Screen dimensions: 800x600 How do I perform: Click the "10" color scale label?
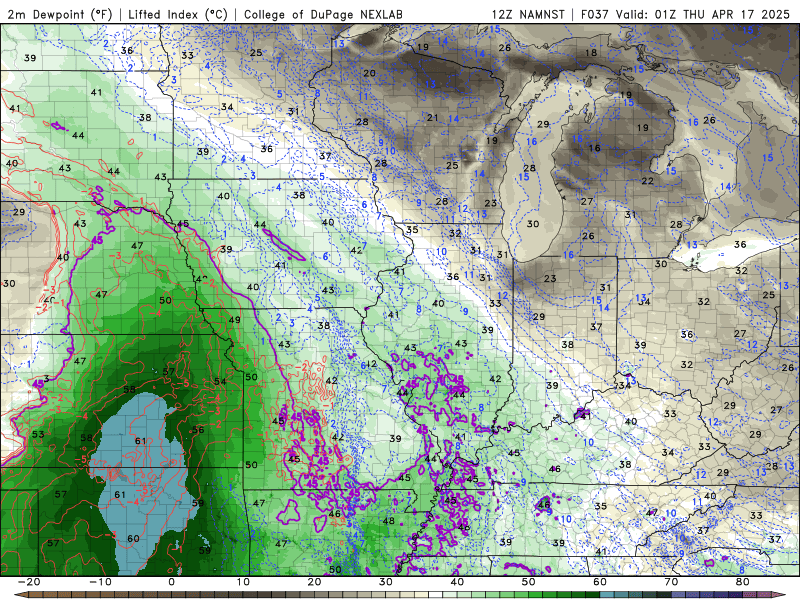click(x=243, y=582)
